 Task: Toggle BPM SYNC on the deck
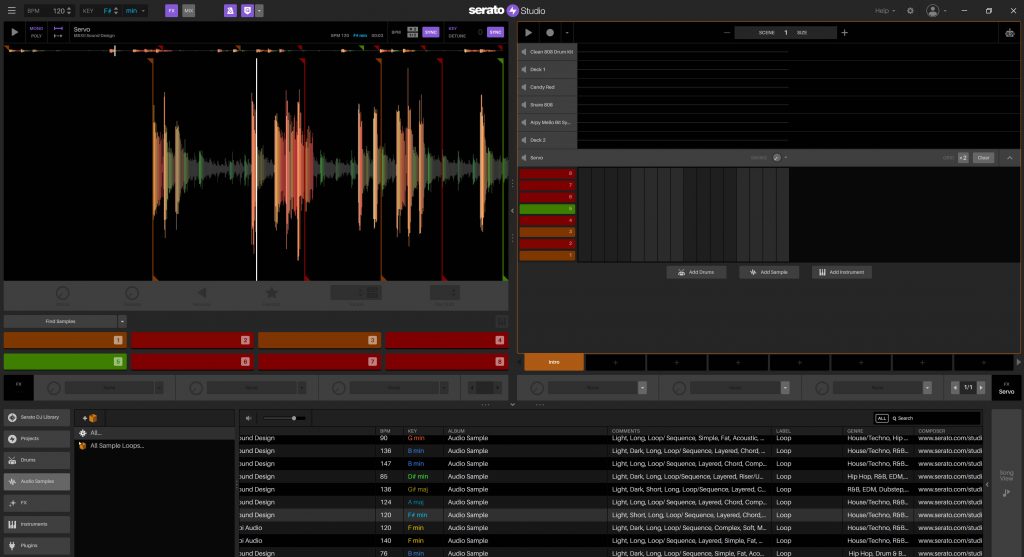click(x=430, y=32)
